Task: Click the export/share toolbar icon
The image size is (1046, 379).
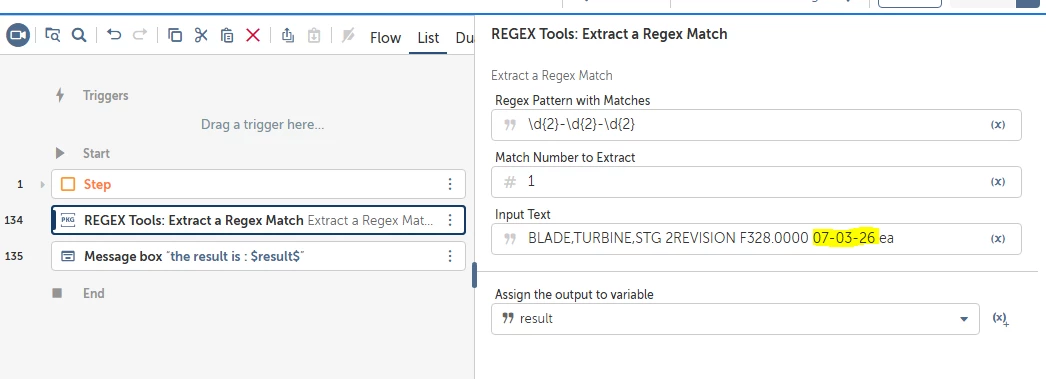Action: coord(288,35)
